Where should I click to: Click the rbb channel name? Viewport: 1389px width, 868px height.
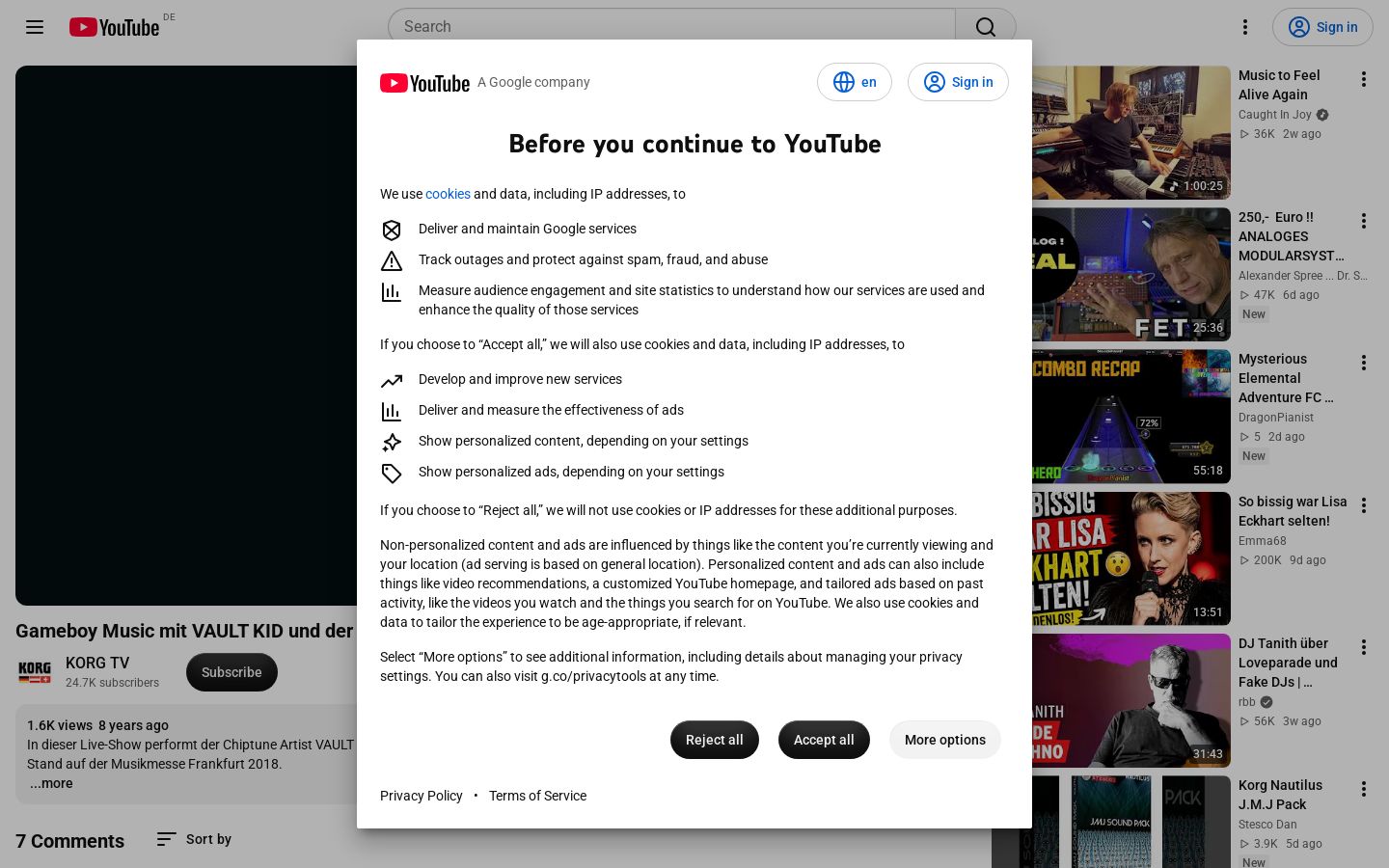tap(1247, 702)
